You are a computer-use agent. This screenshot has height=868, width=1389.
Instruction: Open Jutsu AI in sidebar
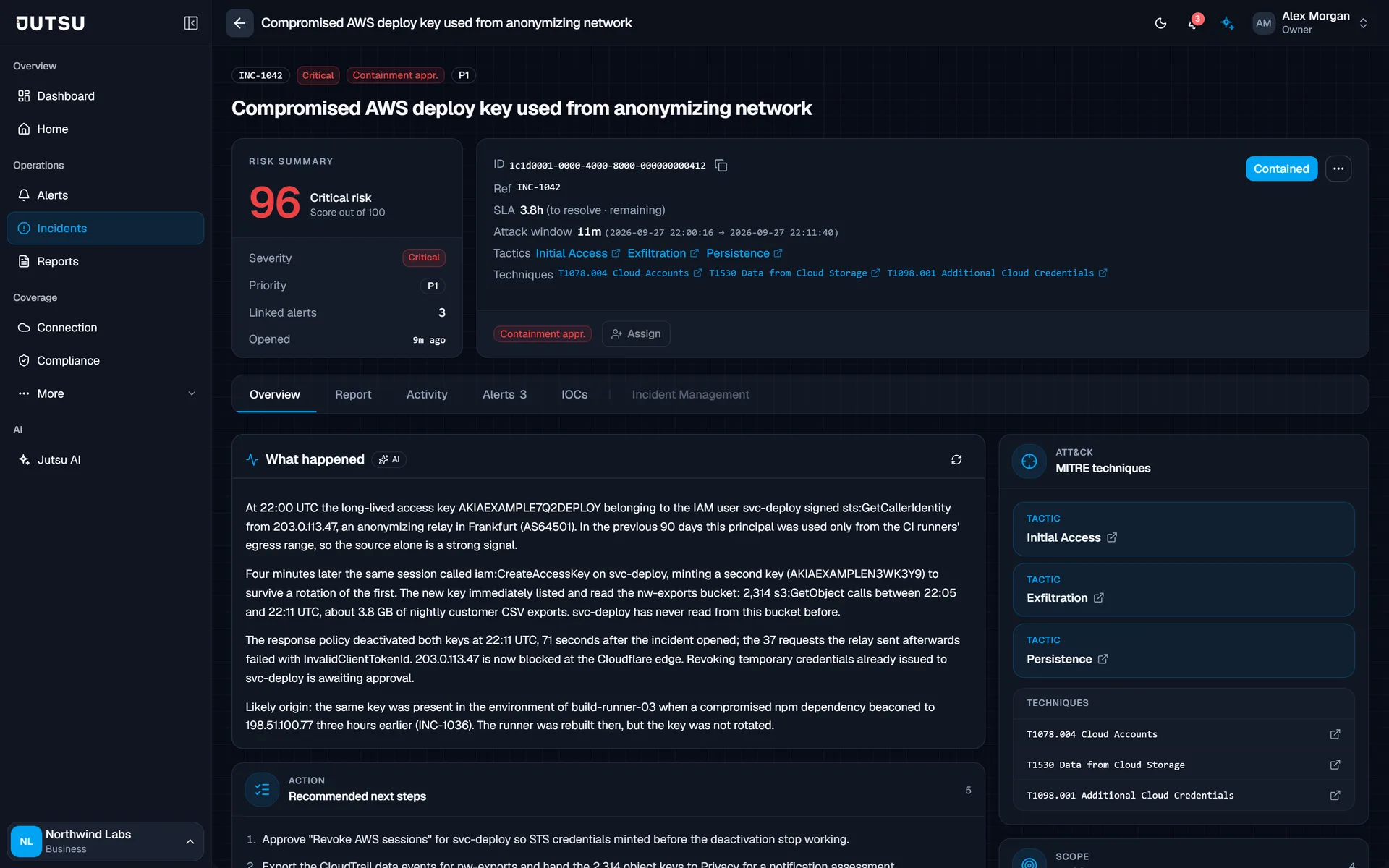(x=106, y=459)
